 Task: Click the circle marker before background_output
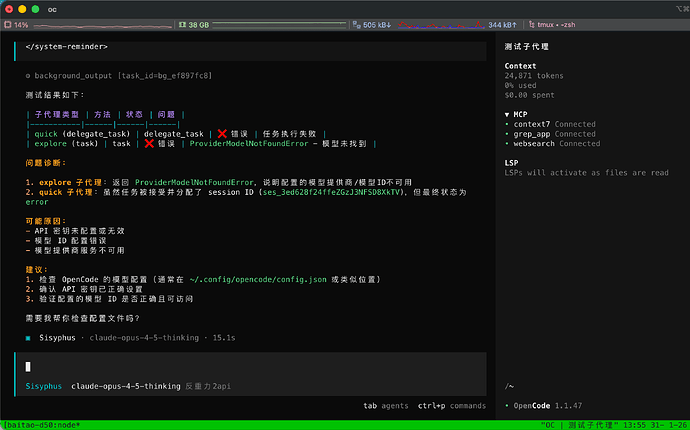[x=28, y=76]
